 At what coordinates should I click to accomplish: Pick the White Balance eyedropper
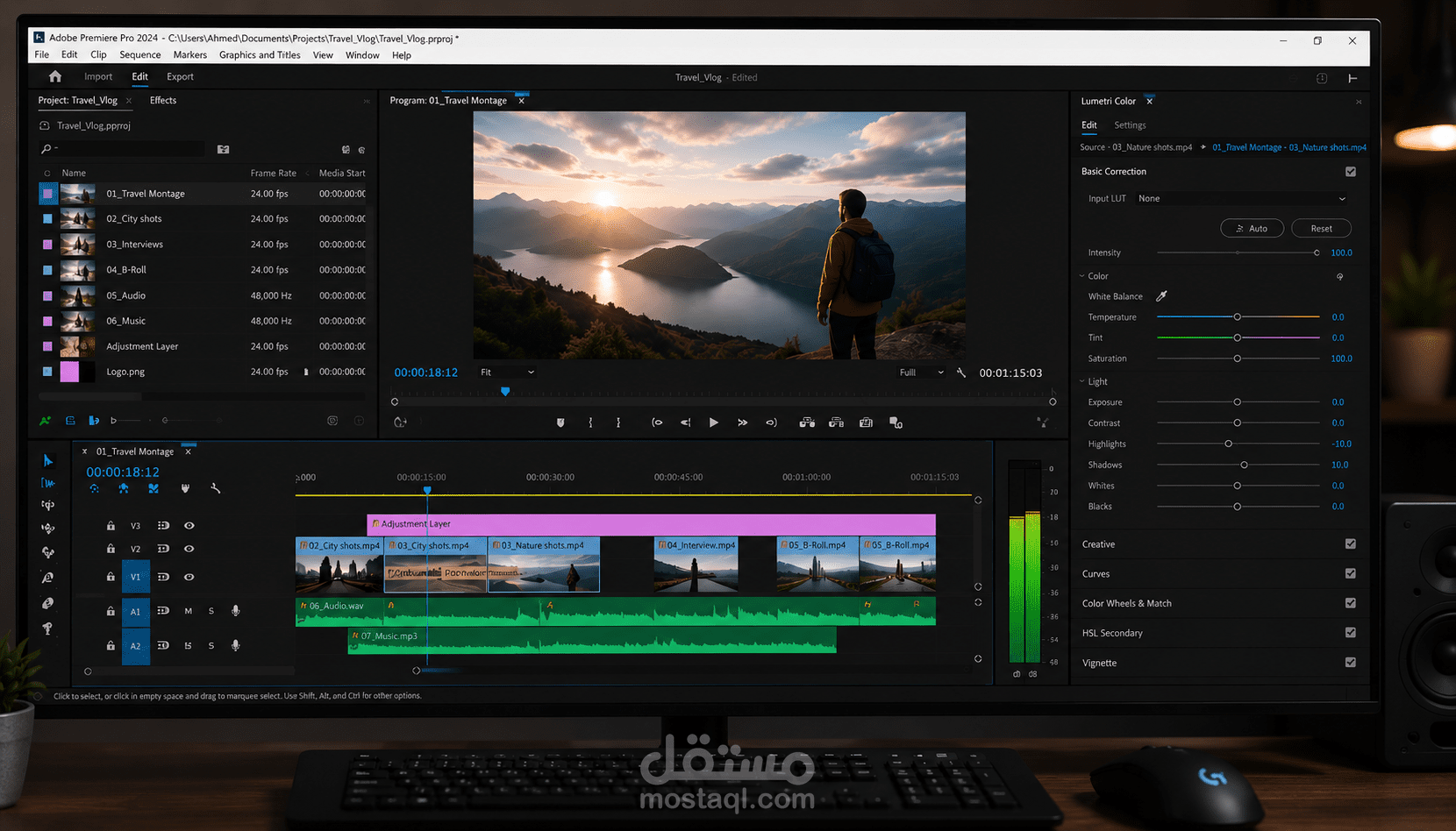pyautogui.click(x=1161, y=296)
